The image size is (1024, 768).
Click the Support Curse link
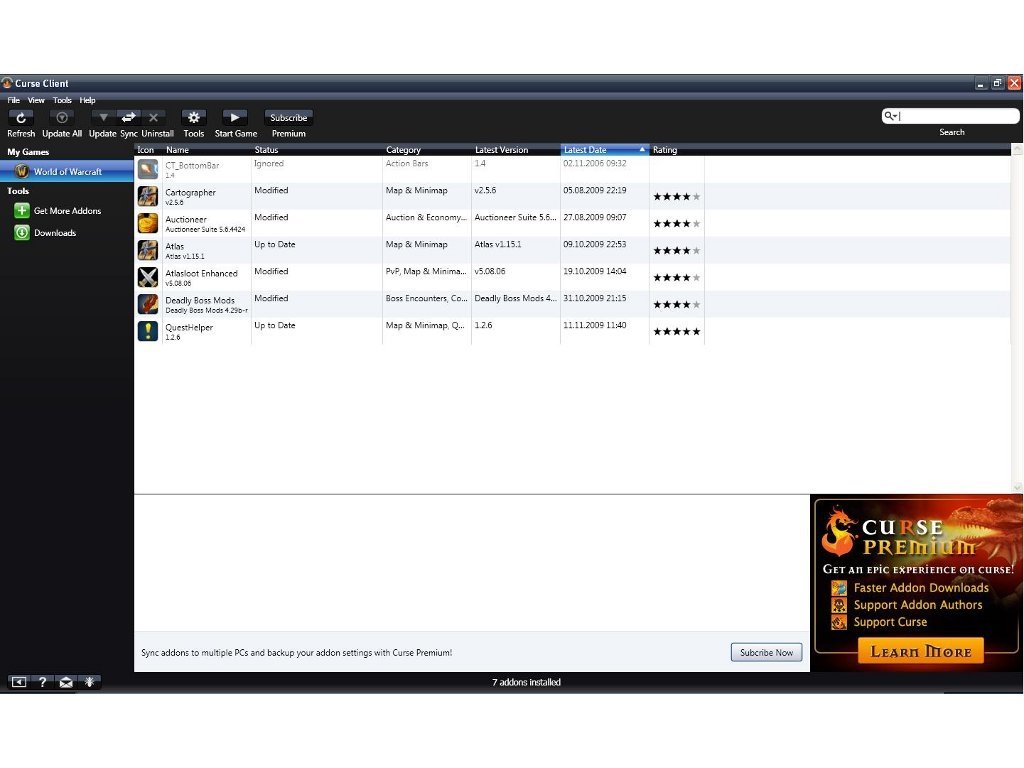(x=890, y=622)
